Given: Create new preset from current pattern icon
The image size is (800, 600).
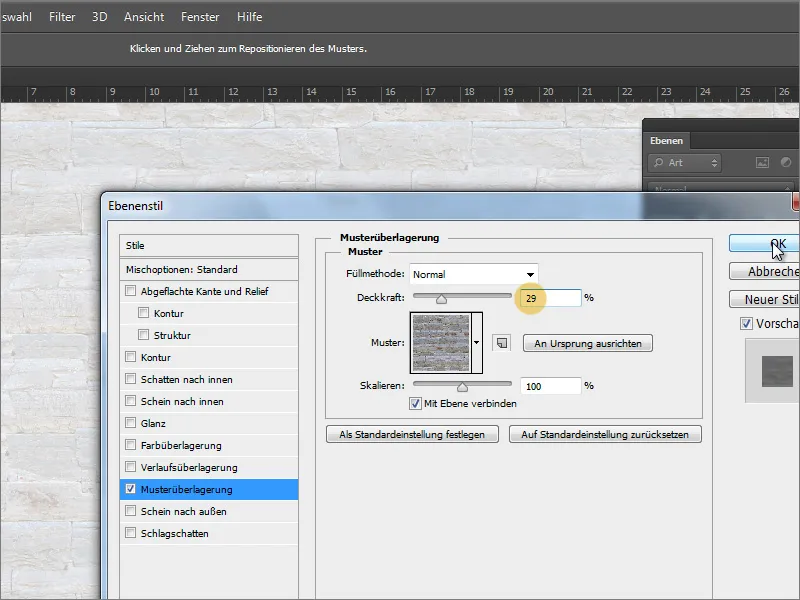Looking at the screenshot, I should pyautogui.click(x=502, y=343).
